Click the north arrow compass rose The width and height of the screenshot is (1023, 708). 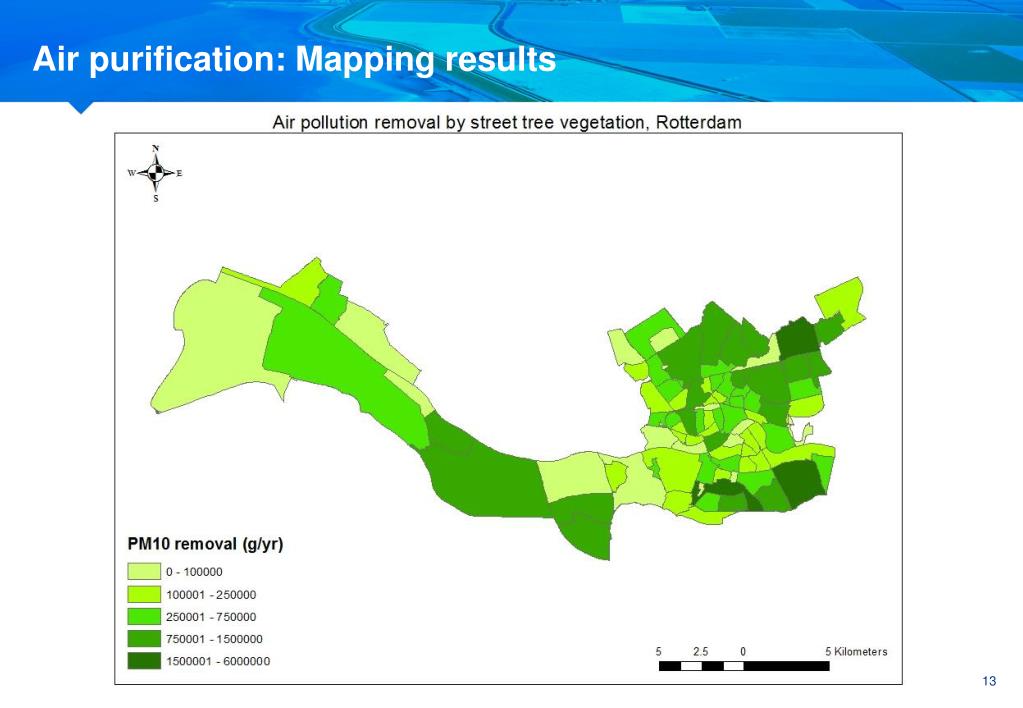click(155, 173)
